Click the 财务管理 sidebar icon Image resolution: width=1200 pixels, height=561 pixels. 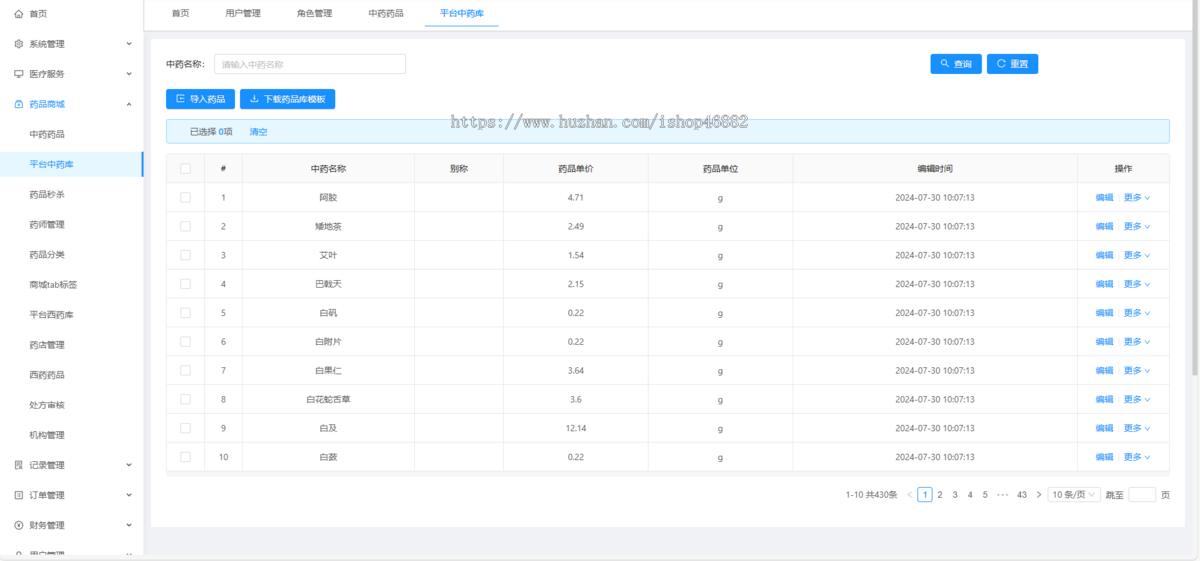[x=19, y=525]
